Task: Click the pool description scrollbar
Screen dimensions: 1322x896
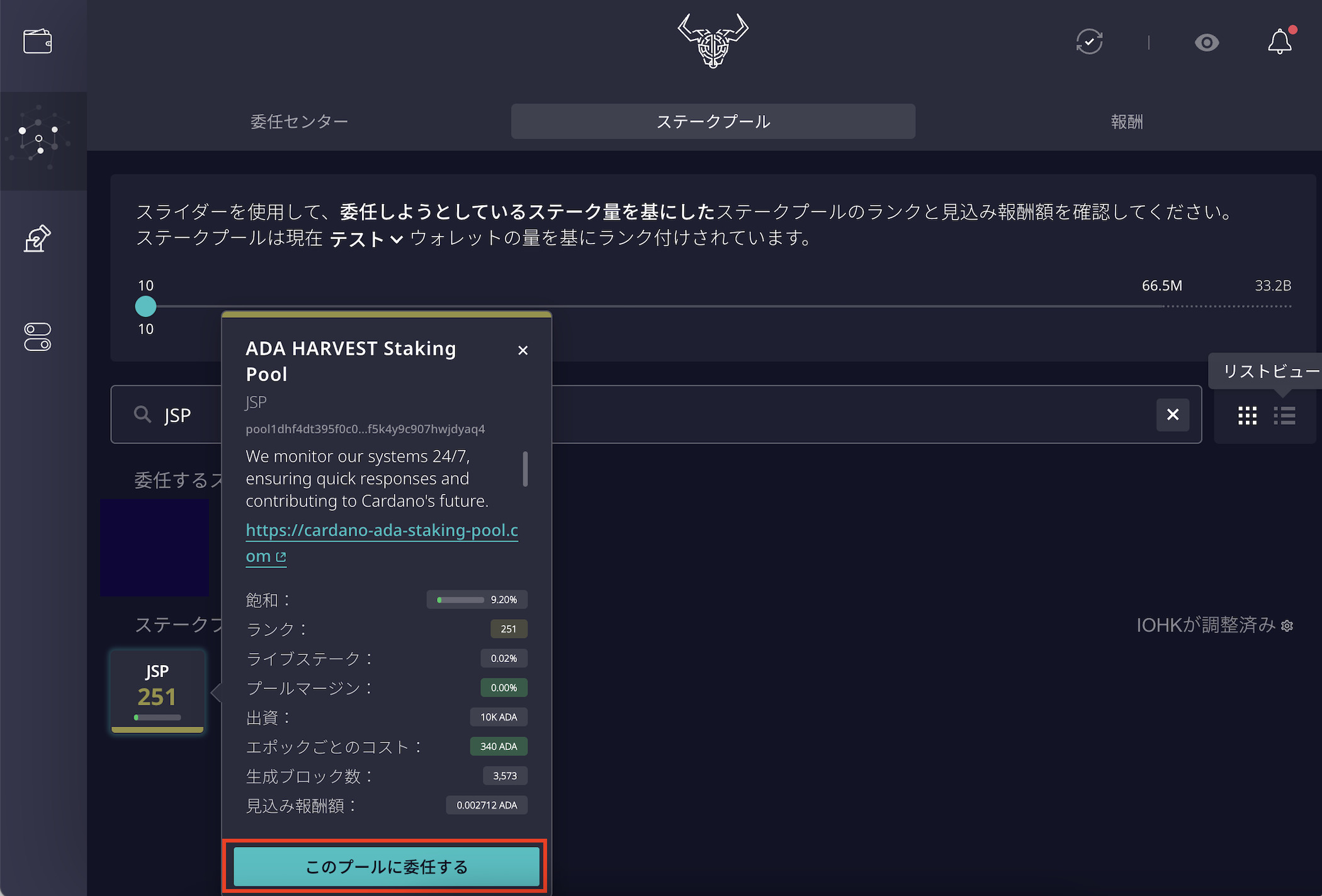Action: point(525,469)
